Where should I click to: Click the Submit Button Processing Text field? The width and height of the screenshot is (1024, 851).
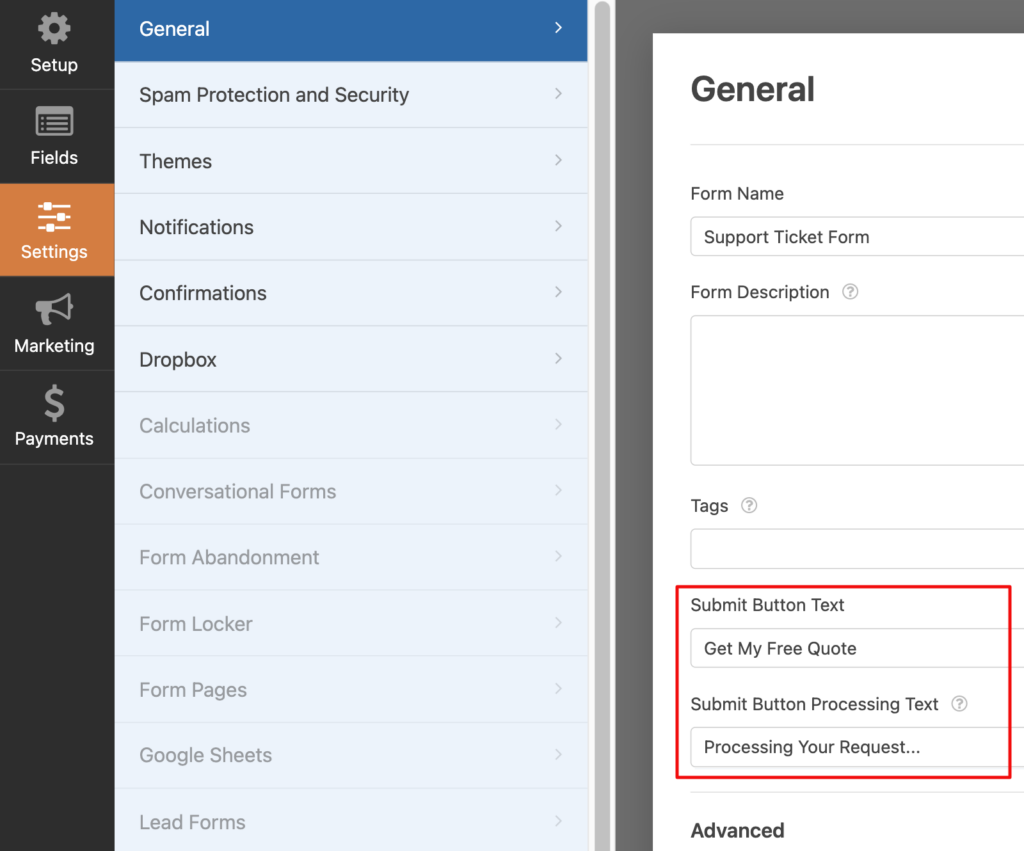click(x=857, y=747)
